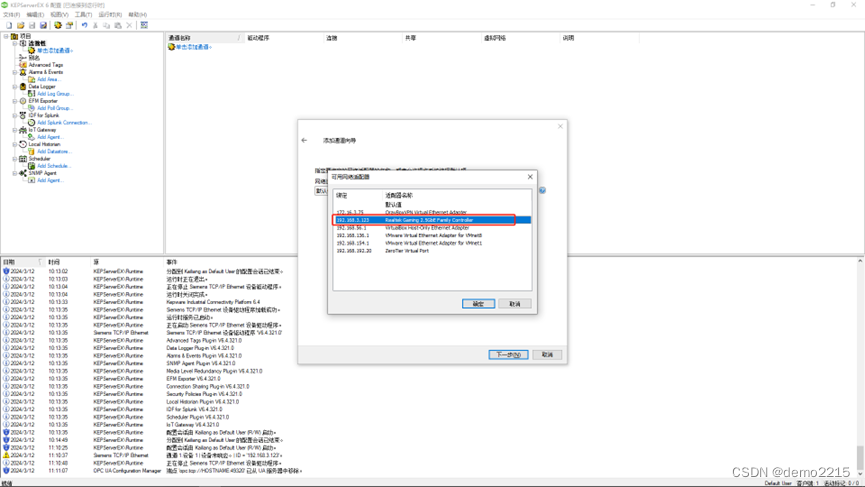Select the ZeroTier Virtual Port adapter row
The width and height of the screenshot is (865, 487).
pyautogui.click(x=432, y=251)
